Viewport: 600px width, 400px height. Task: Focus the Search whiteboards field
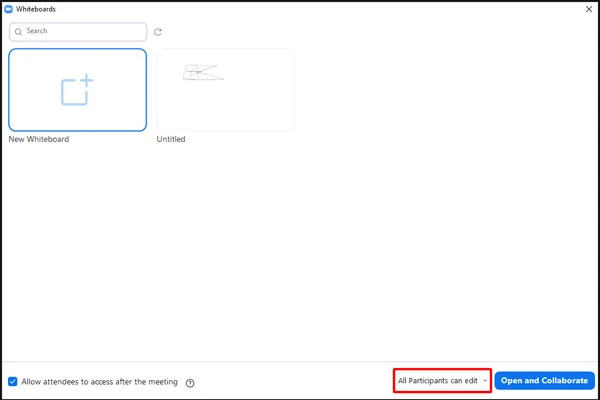coord(78,32)
